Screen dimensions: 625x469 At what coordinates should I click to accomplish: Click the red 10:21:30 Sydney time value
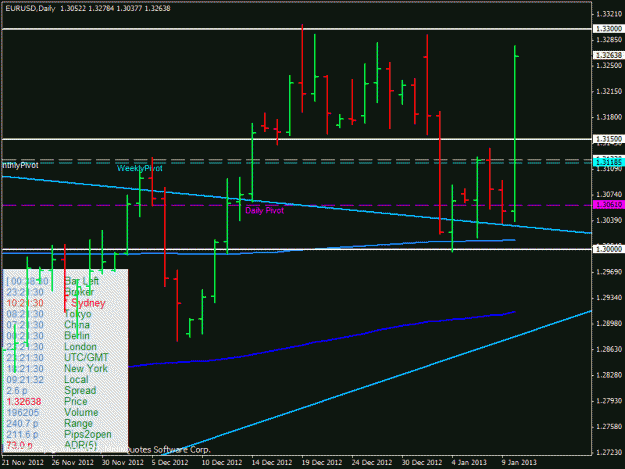tap(25, 303)
